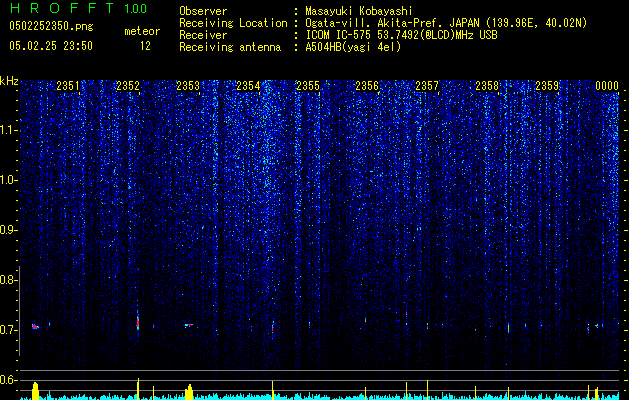Screen dimensions: 629x400
Task: Click the Observer label
Action: click(203, 11)
